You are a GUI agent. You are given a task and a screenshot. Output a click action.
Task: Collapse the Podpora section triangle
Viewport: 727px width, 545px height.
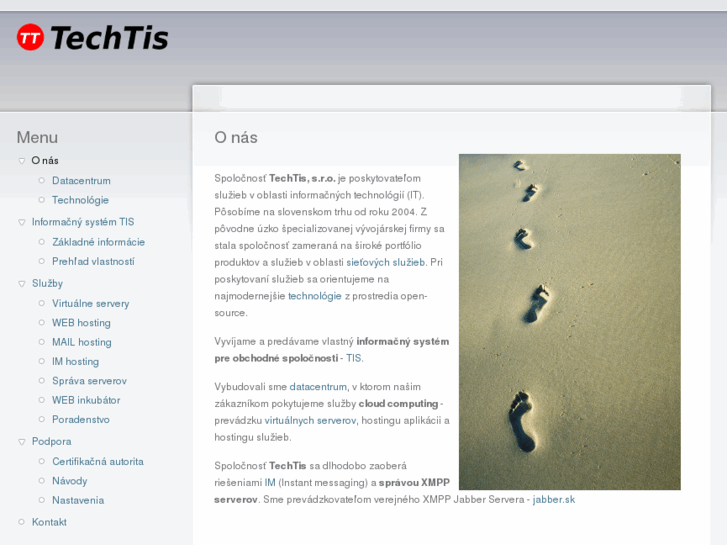(x=21, y=442)
